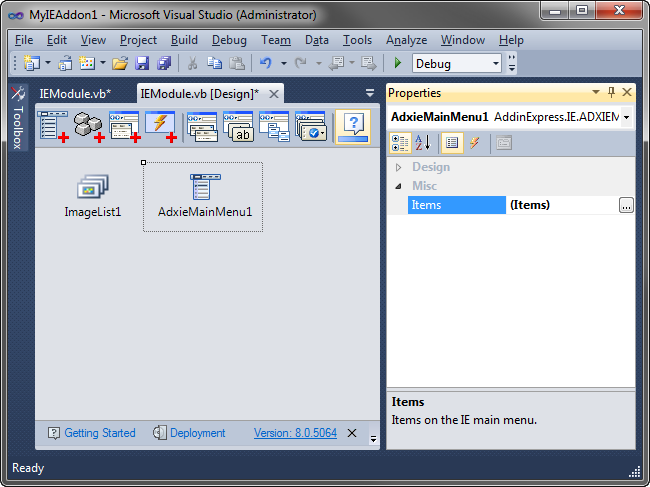Click the Copy icon in the toolbar
Viewport: 650px width, 487px height.
click(x=214, y=63)
